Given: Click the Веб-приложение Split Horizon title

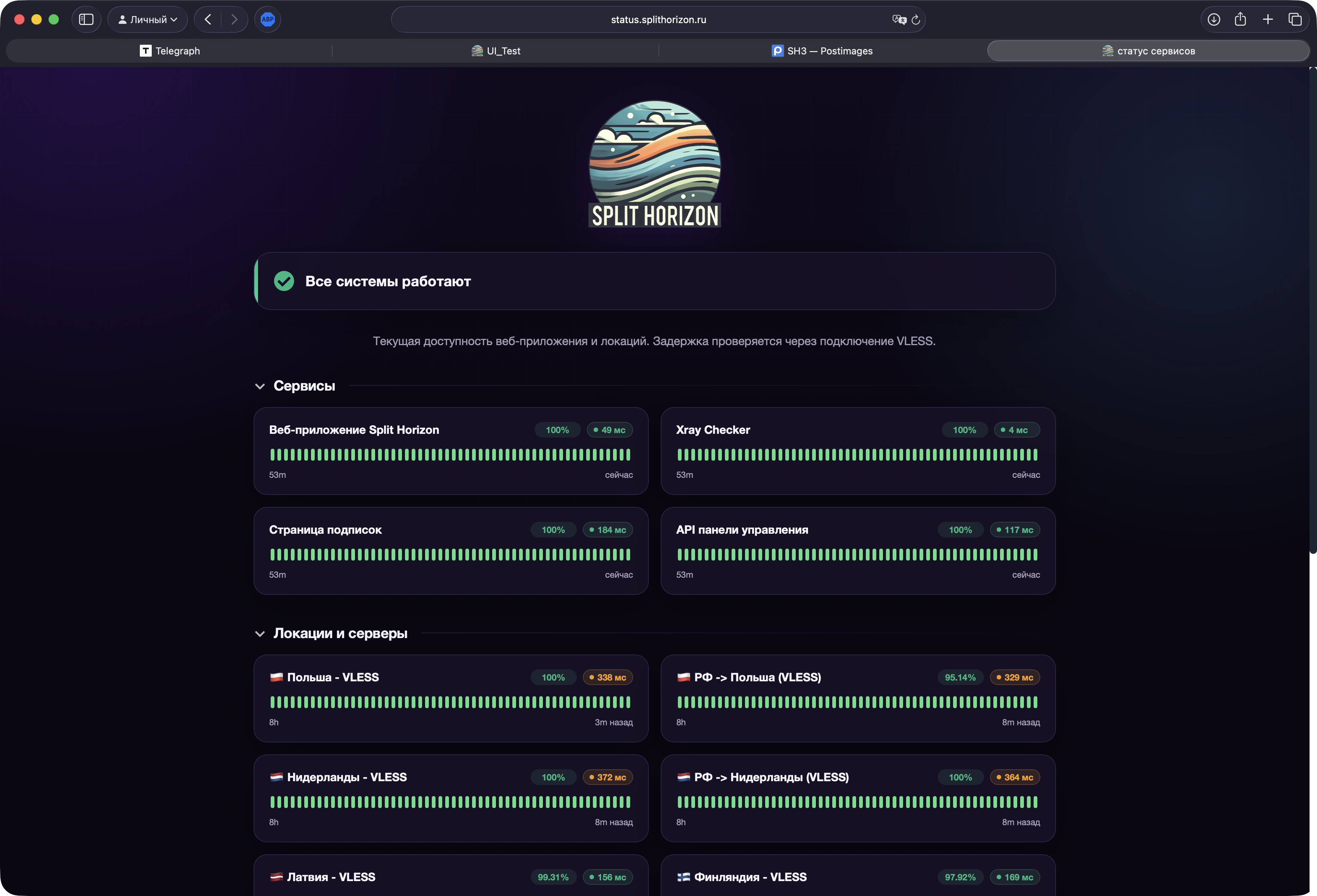Looking at the screenshot, I should point(354,430).
